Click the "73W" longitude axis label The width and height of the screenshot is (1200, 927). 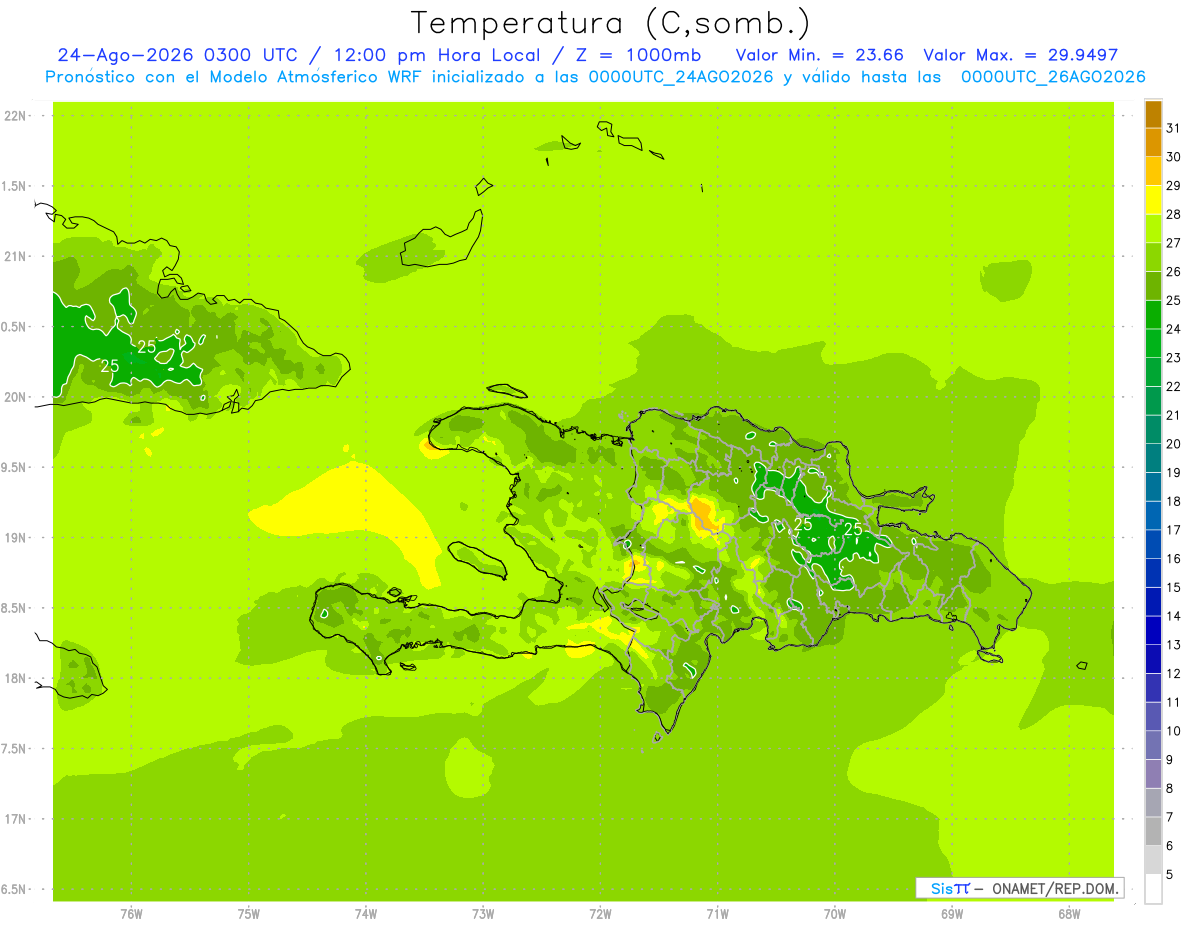click(x=483, y=914)
